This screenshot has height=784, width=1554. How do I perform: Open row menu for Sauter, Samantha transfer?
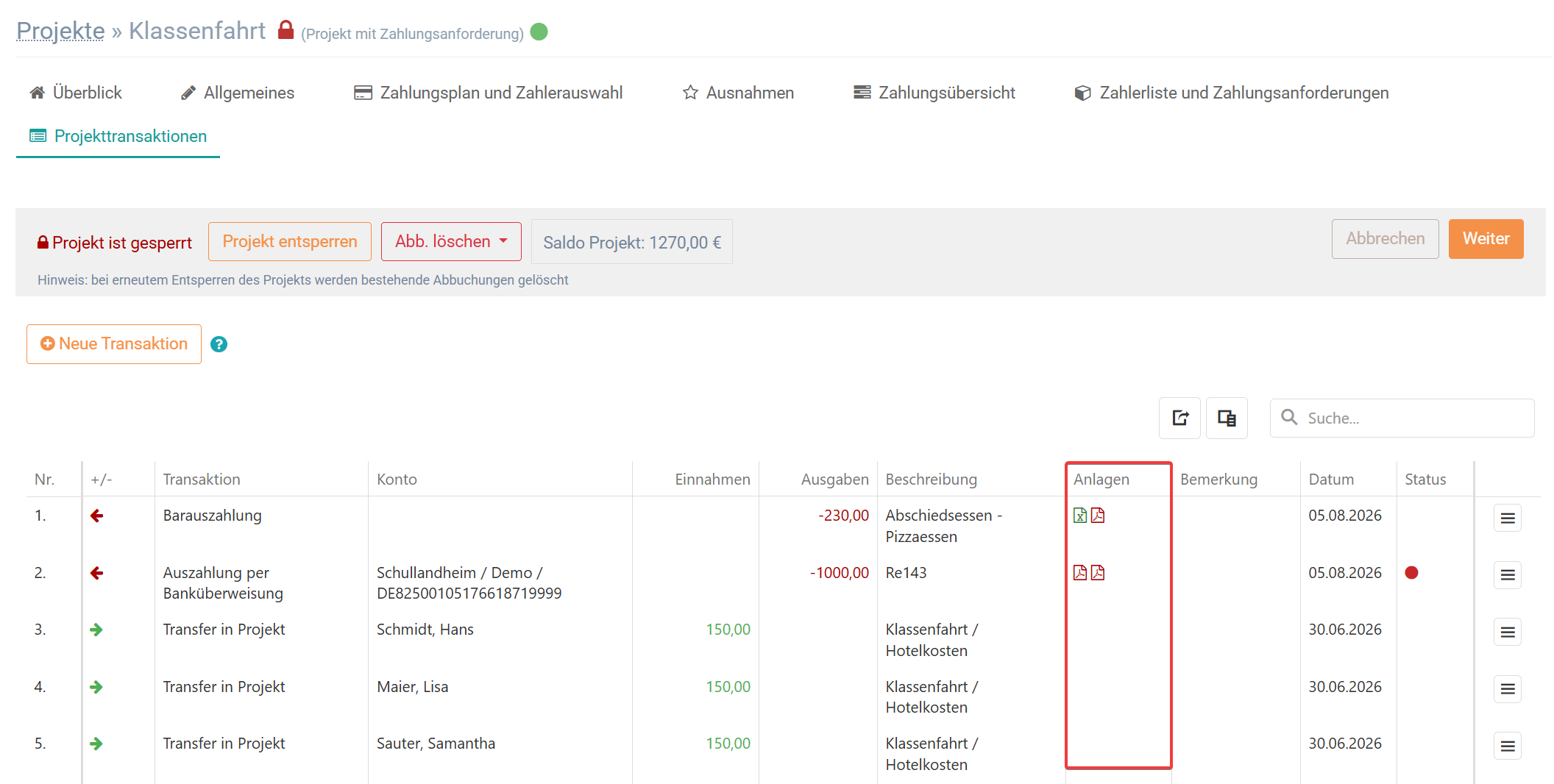1507,746
